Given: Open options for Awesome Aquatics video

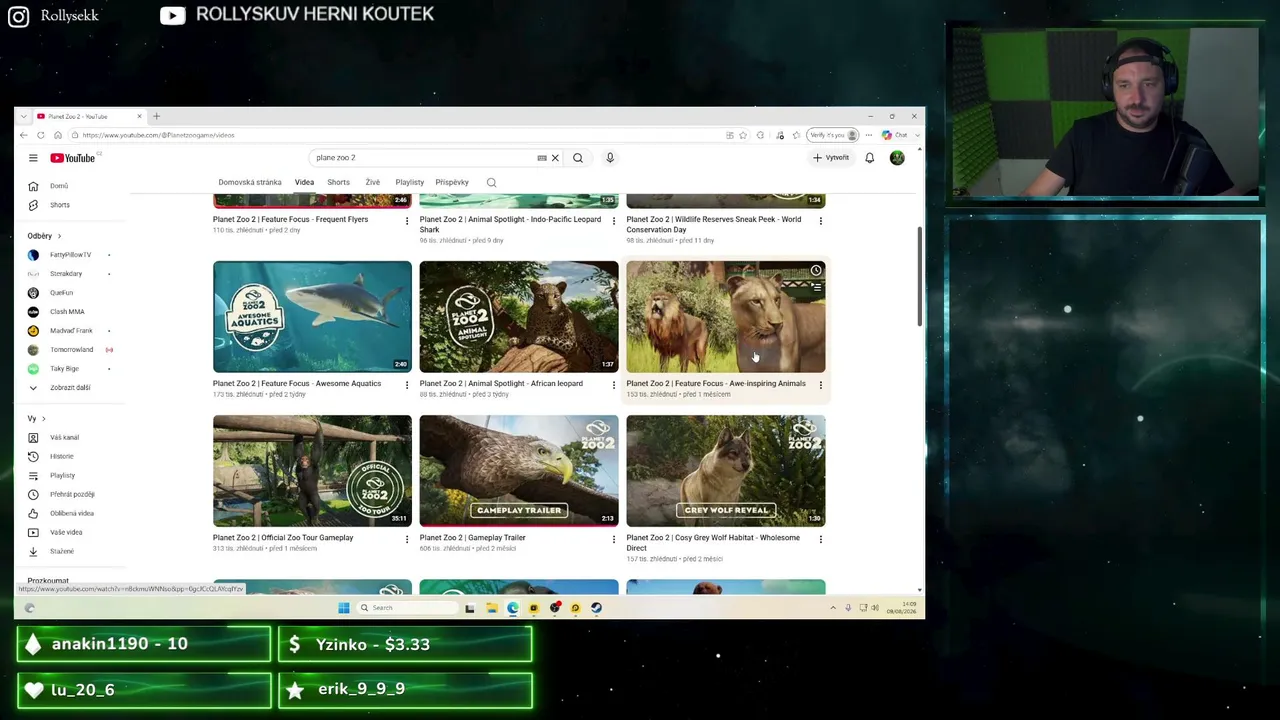Looking at the screenshot, I should click(407, 384).
